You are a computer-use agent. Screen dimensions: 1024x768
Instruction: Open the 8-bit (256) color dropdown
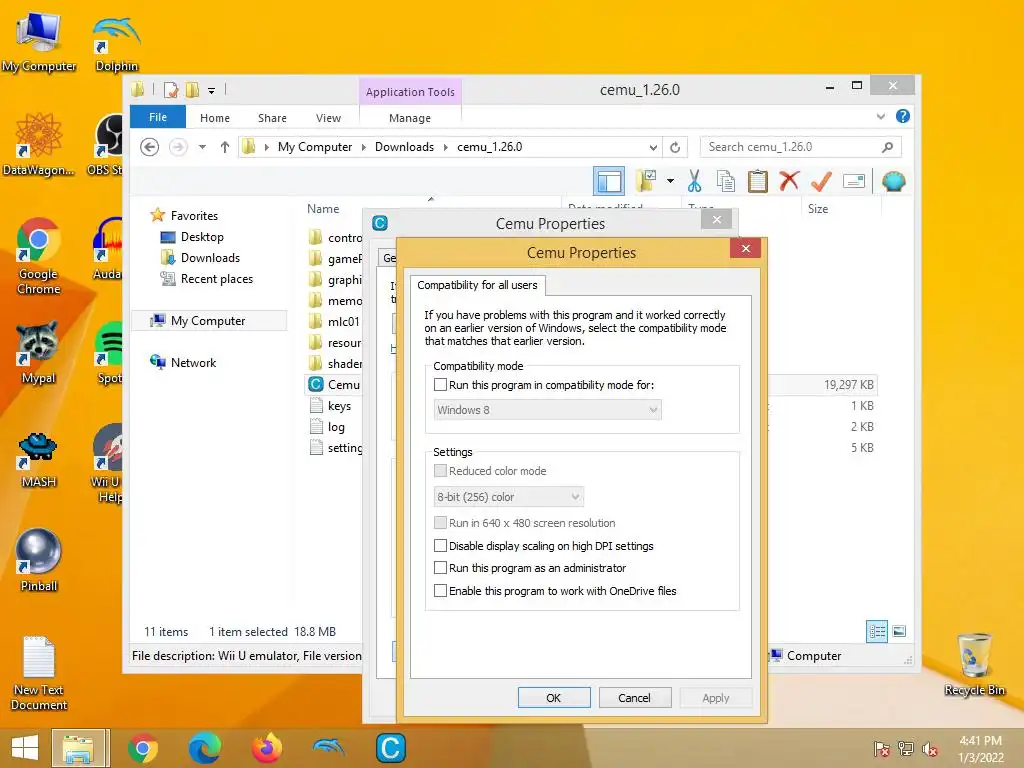(508, 496)
